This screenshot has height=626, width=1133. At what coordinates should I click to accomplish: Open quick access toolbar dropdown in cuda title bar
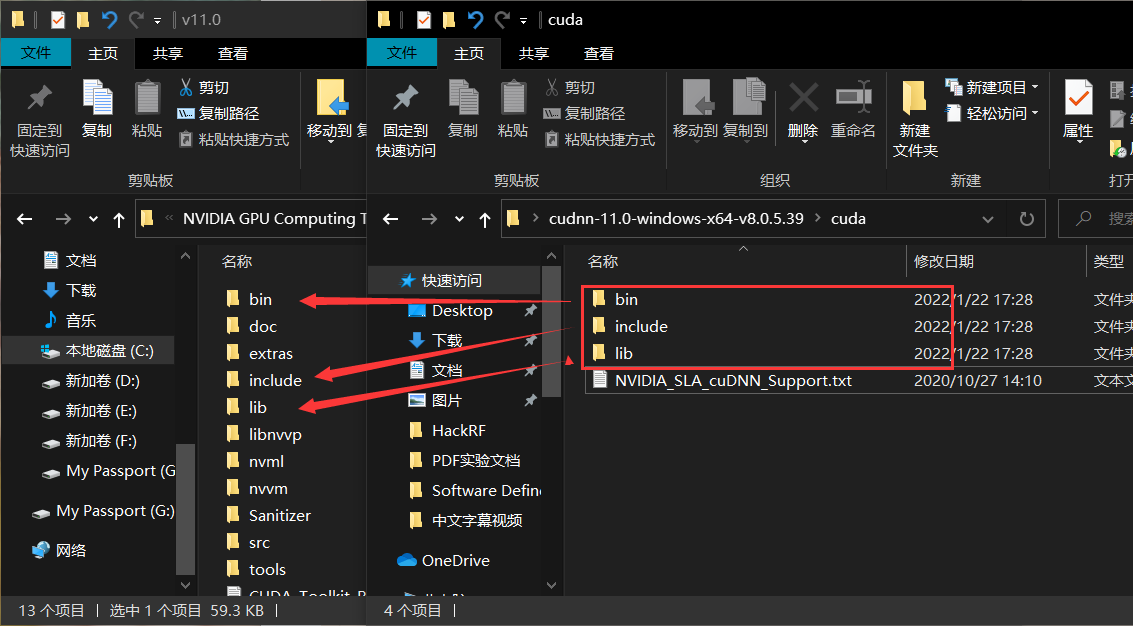pos(522,21)
